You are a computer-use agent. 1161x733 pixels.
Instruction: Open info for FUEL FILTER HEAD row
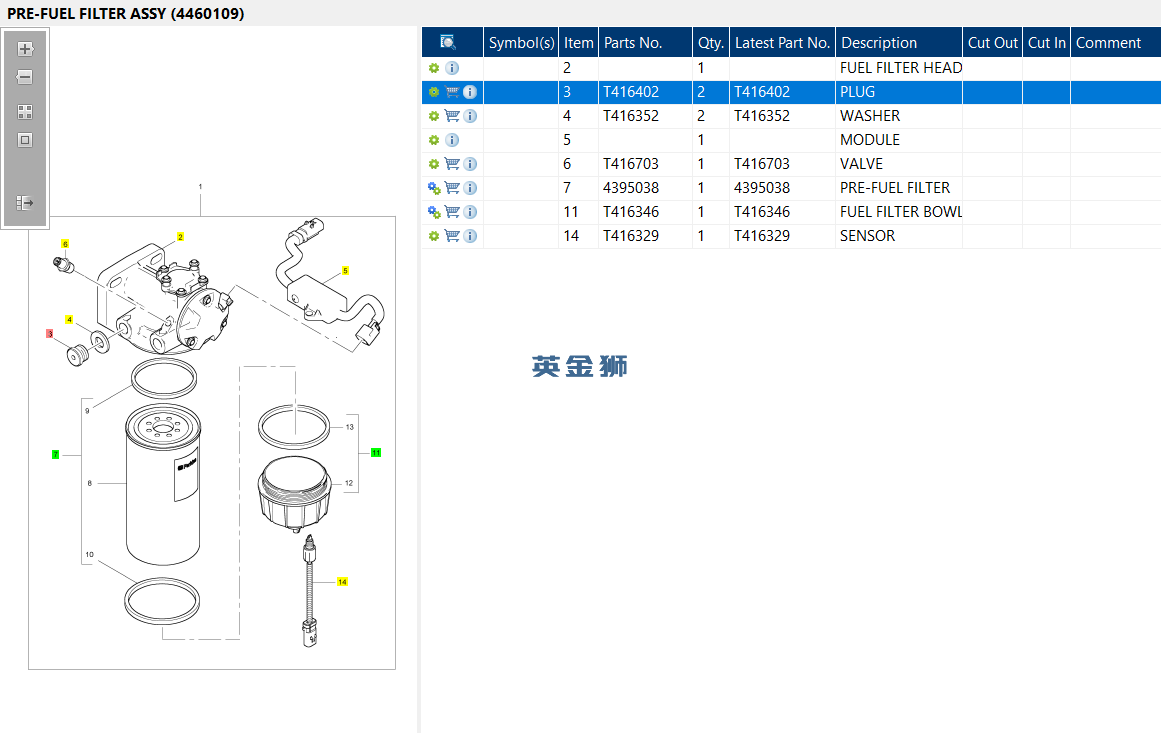452,68
